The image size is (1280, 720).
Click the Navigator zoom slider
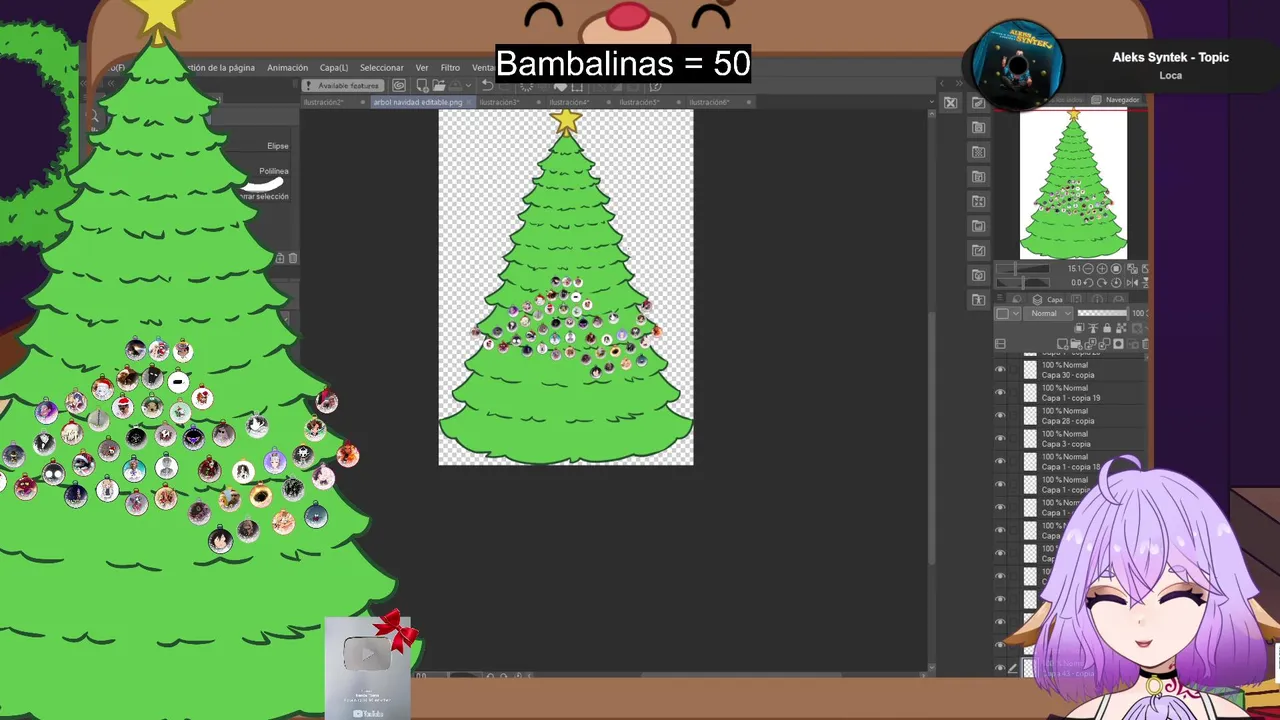1023,269
